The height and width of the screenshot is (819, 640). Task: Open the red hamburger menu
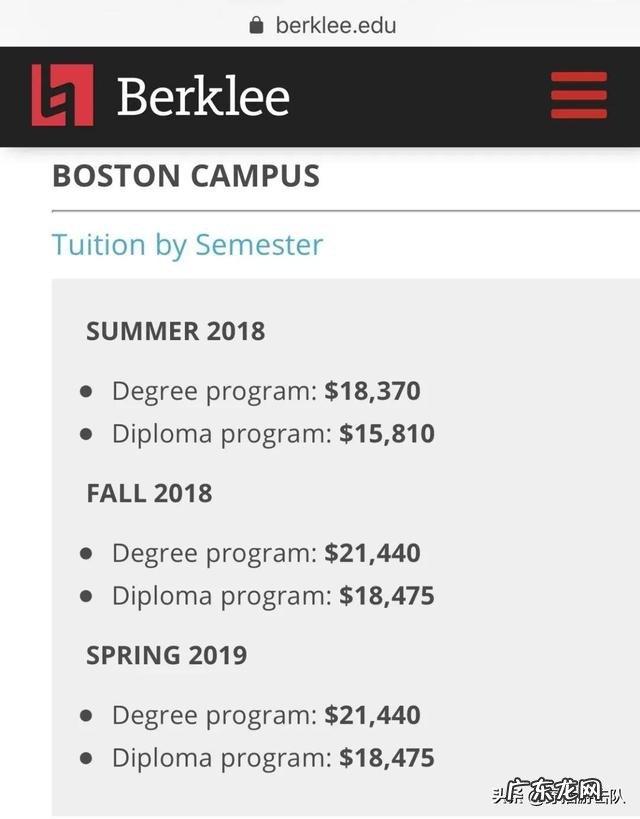point(579,96)
